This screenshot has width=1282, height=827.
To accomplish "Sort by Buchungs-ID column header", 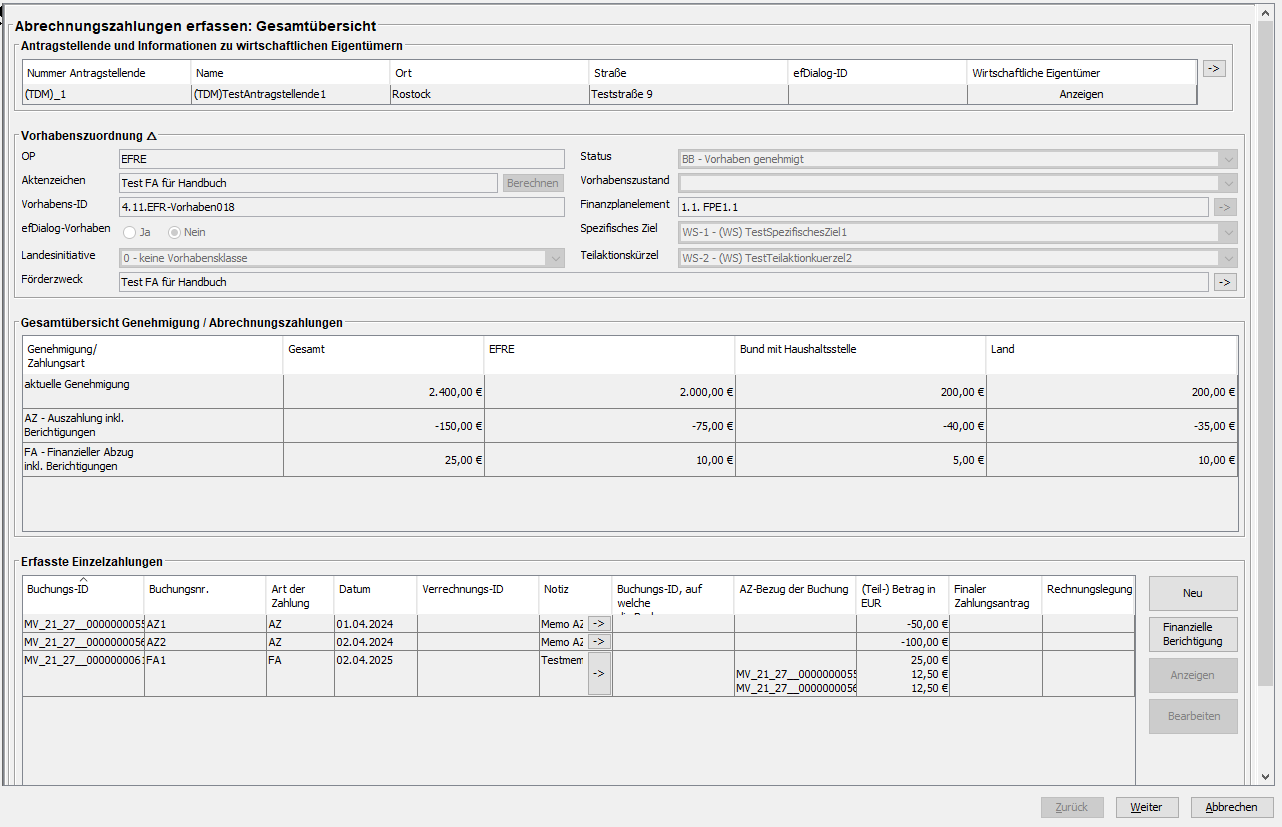I will pos(83,590).
